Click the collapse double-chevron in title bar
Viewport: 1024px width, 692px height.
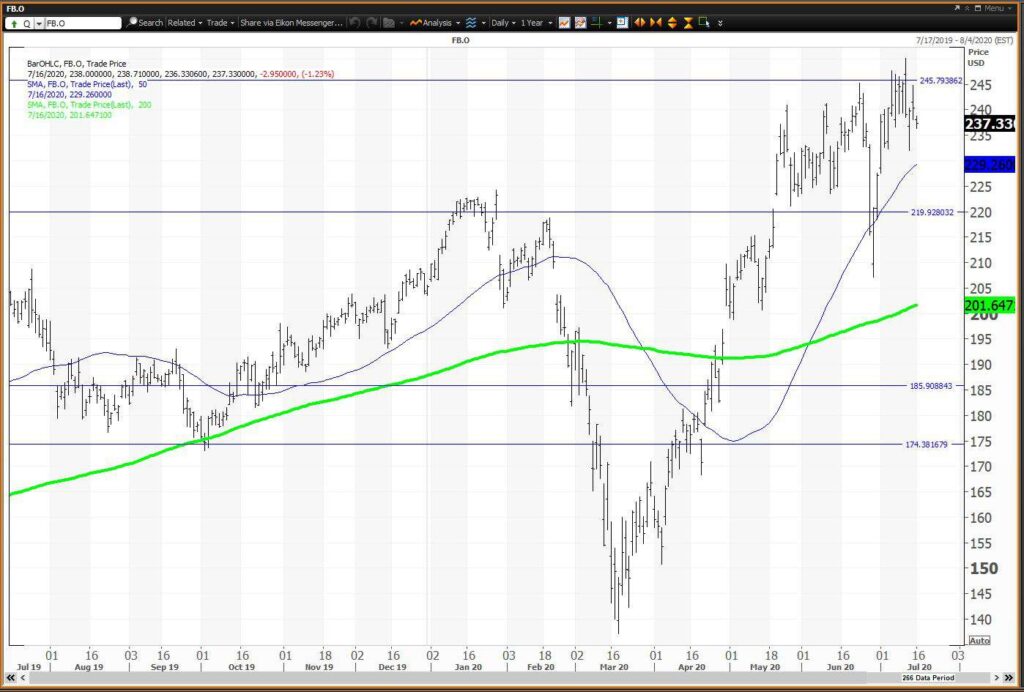coord(967,8)
